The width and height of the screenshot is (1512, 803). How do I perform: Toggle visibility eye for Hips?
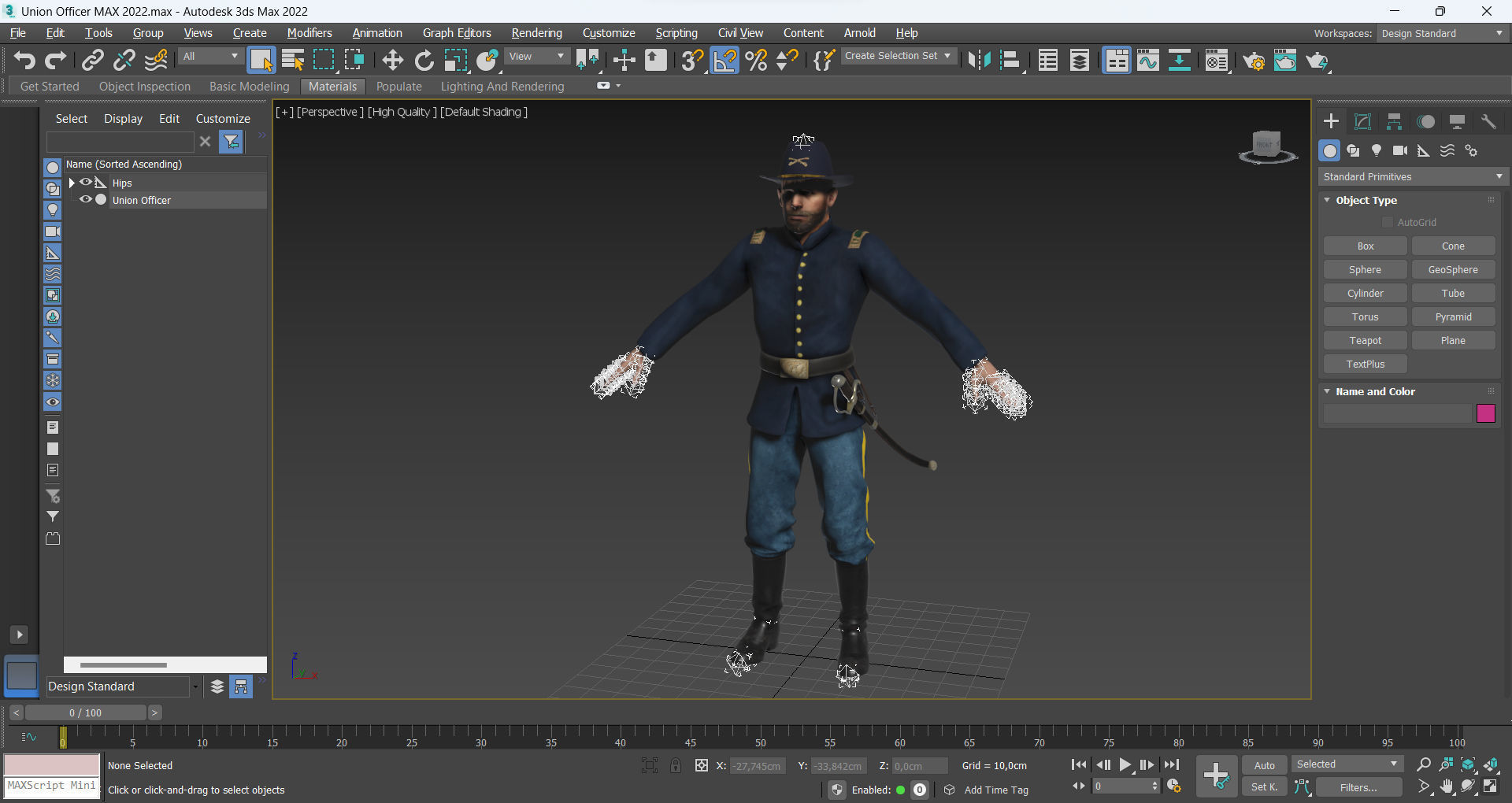tap(86, 183)
